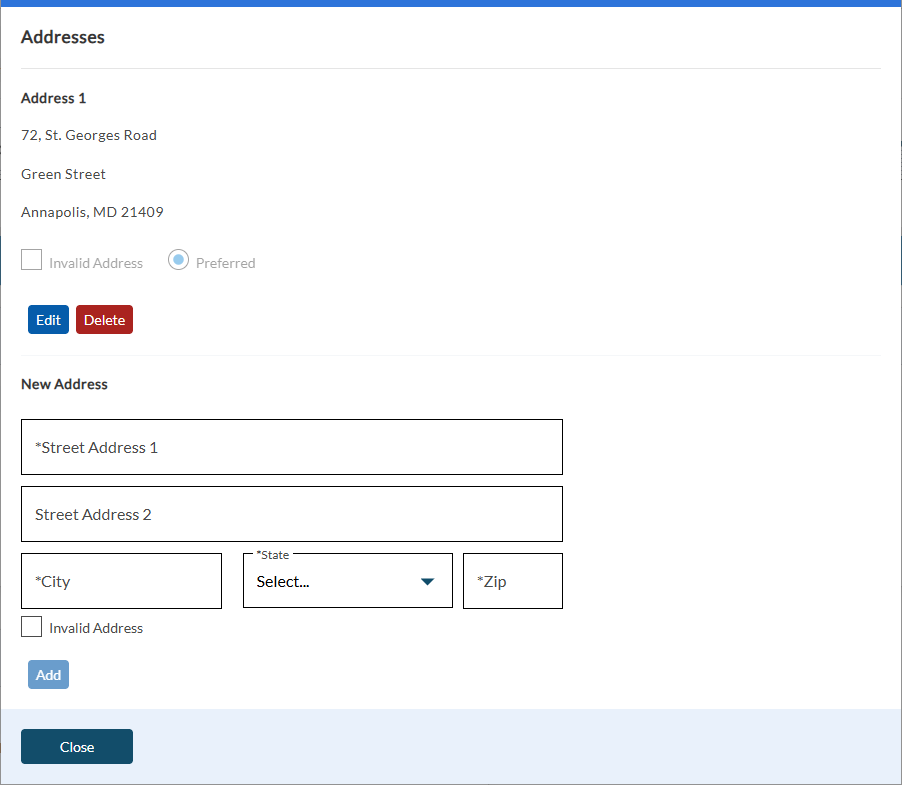
Task: Click the Preferred label text
Action: pyautogui.click(x=225, y=263)
